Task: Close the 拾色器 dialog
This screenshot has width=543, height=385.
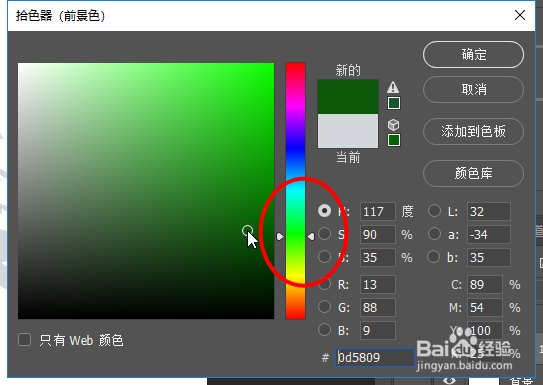Action: coord(520,15)
